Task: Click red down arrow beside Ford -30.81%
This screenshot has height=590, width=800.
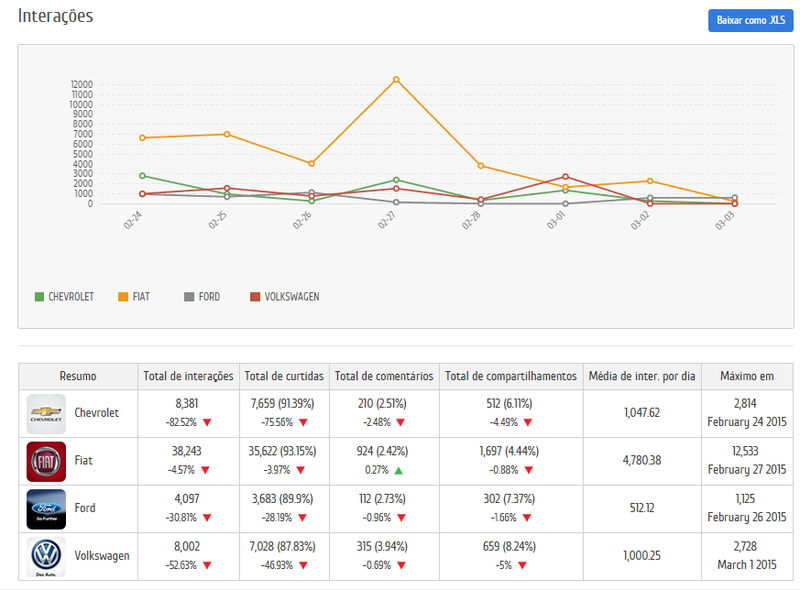Action: pyautogui.click(x=207, y=518)
